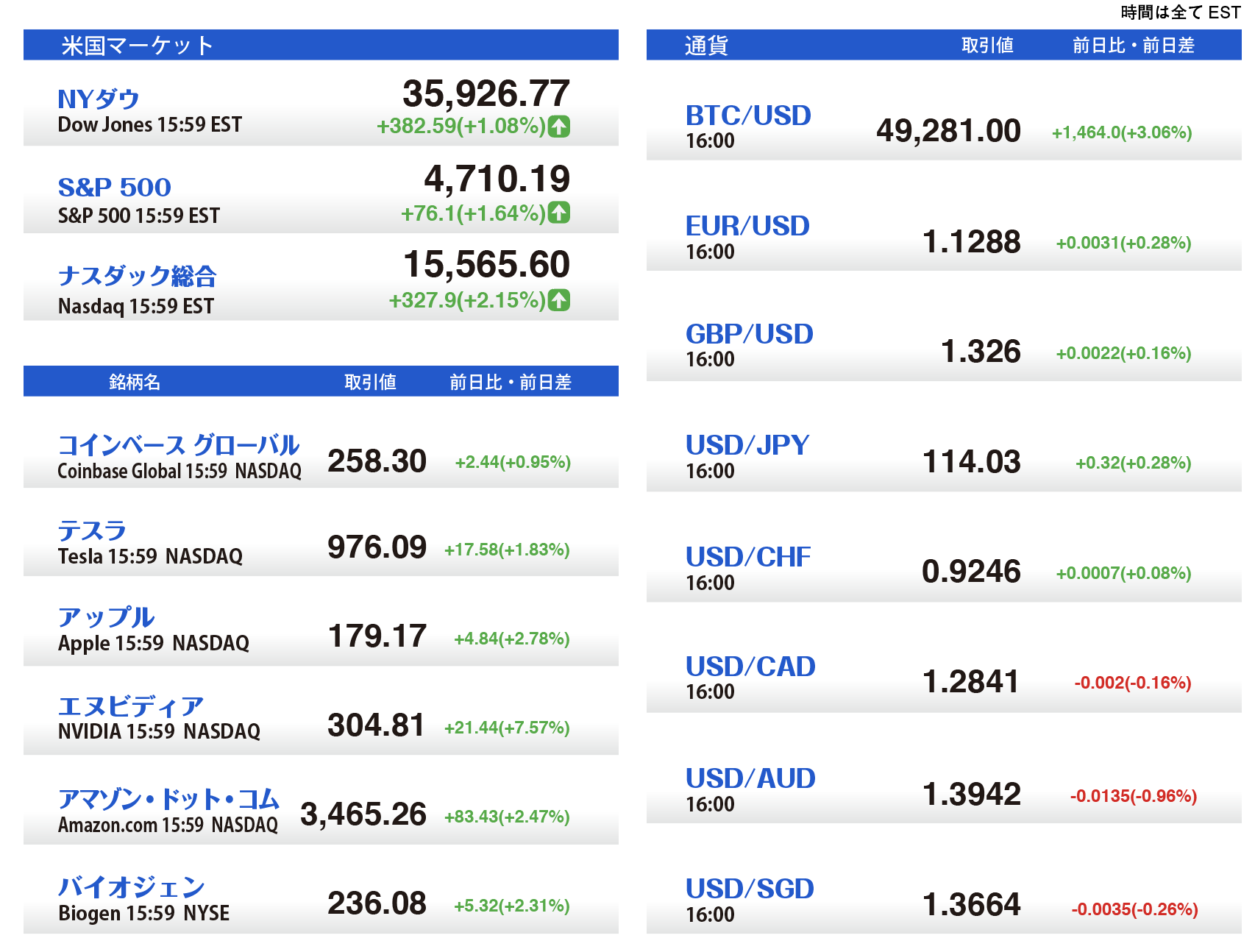Screen dimensions: 1255x952
Task: Select the 通貨 header label
Action: click(x=706, y=46)
